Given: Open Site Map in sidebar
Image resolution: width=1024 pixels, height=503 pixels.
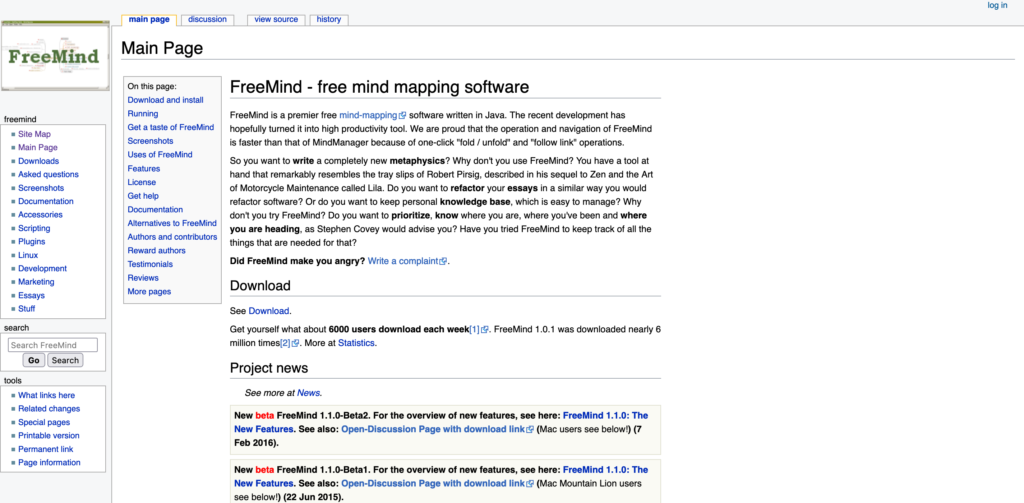Looking at the screenshot, I should 34,134.
